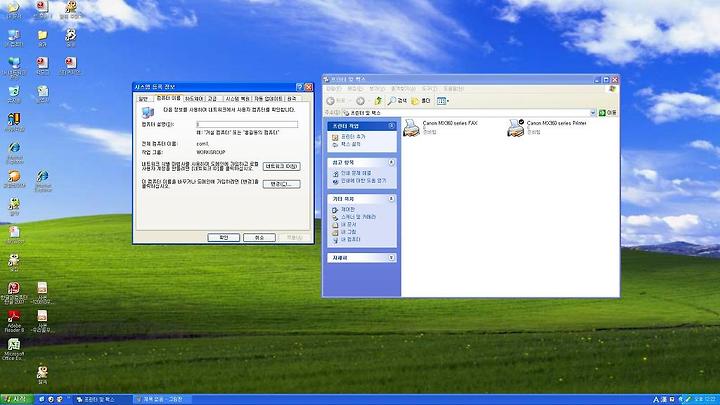Open My Documents desktop icon
This screenshot has height=405, width=720.
point(14,9)
